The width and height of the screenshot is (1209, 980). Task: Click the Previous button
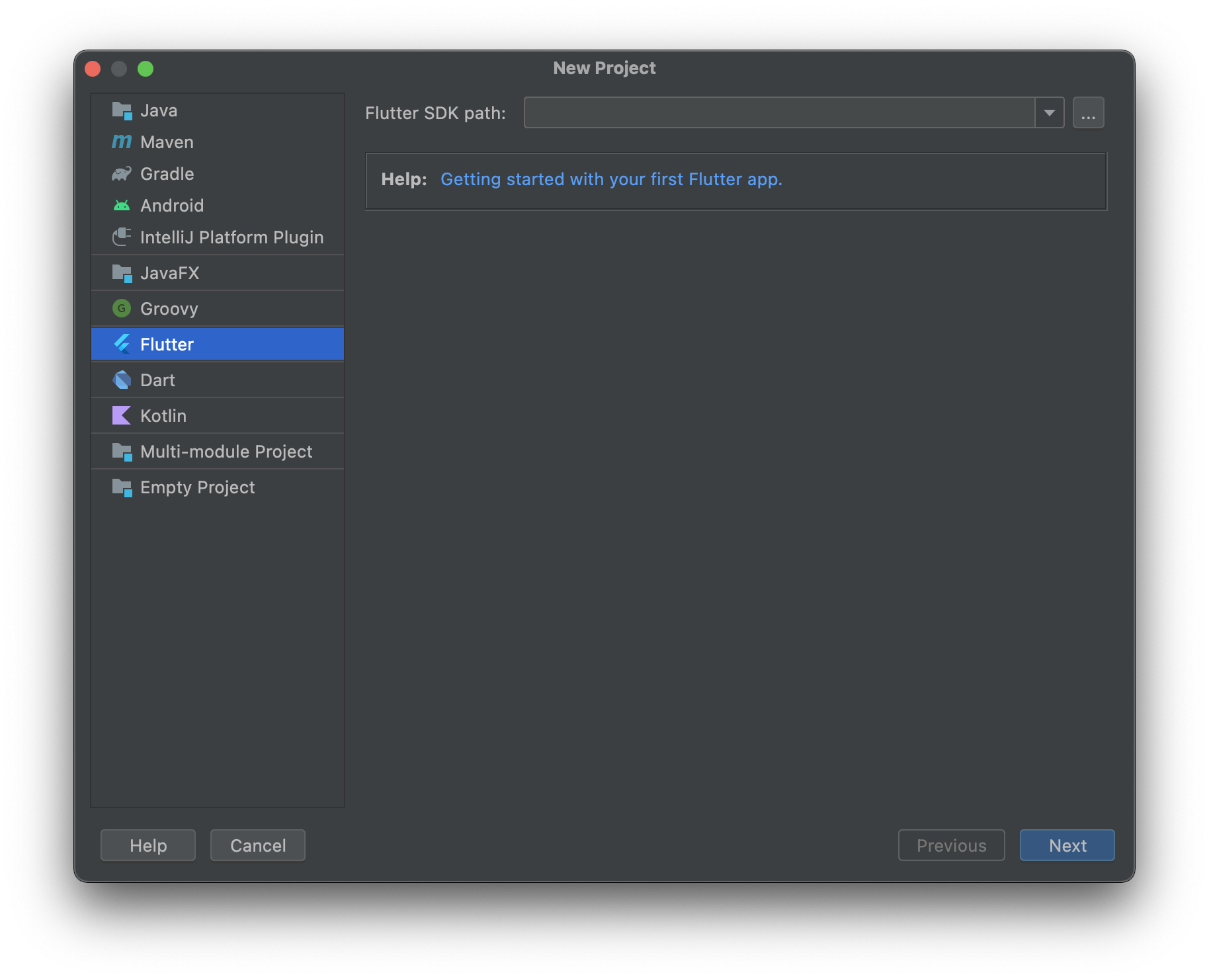click(x=951, y=845)
